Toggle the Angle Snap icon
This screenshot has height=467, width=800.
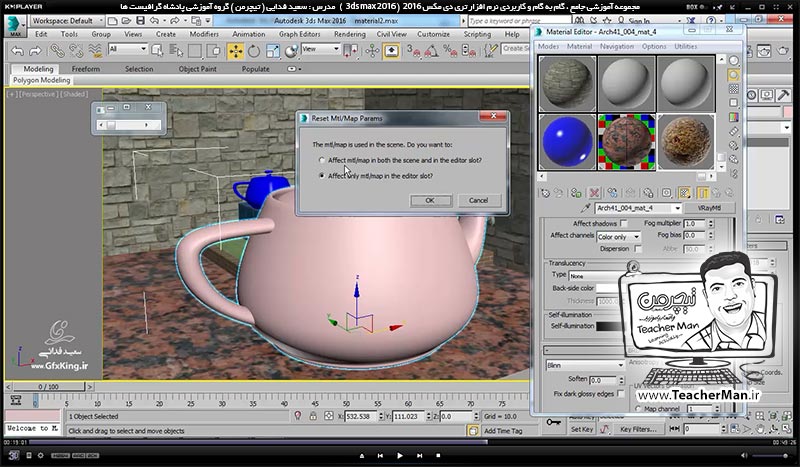tap(432, 51)
